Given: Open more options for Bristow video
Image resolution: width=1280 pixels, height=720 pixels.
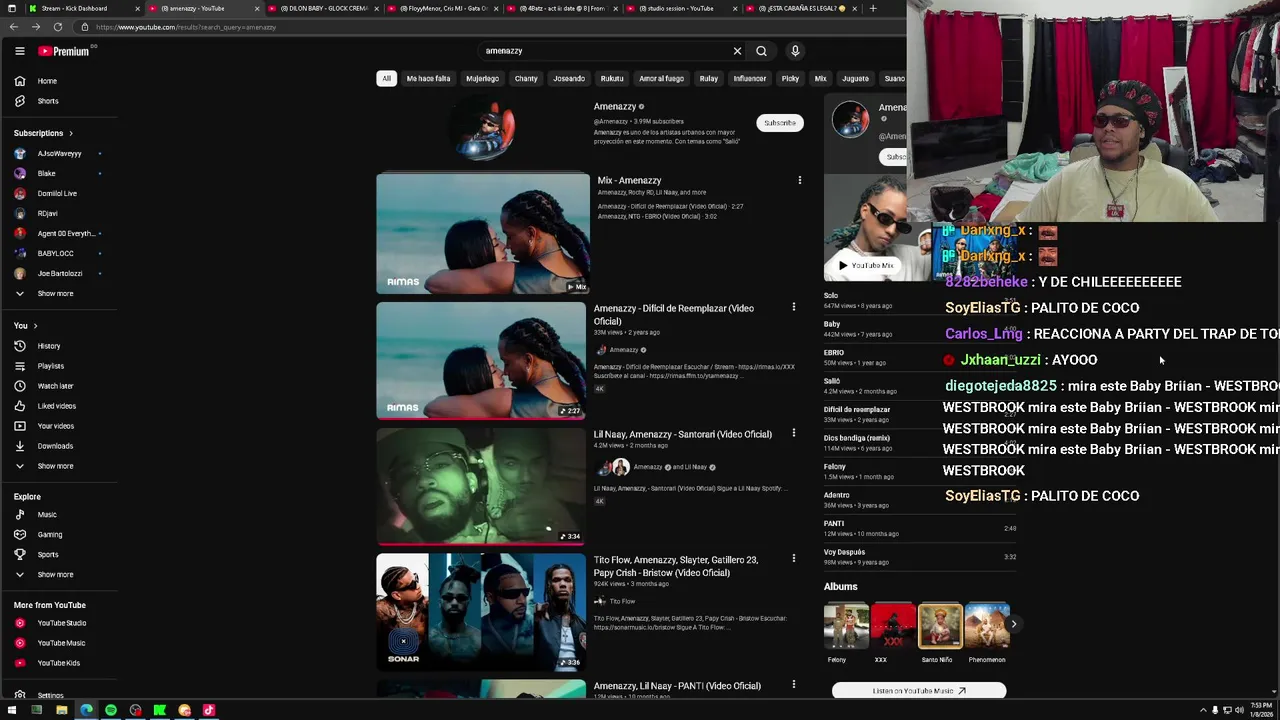Looking at the screenshot, I should coord(793,558).
